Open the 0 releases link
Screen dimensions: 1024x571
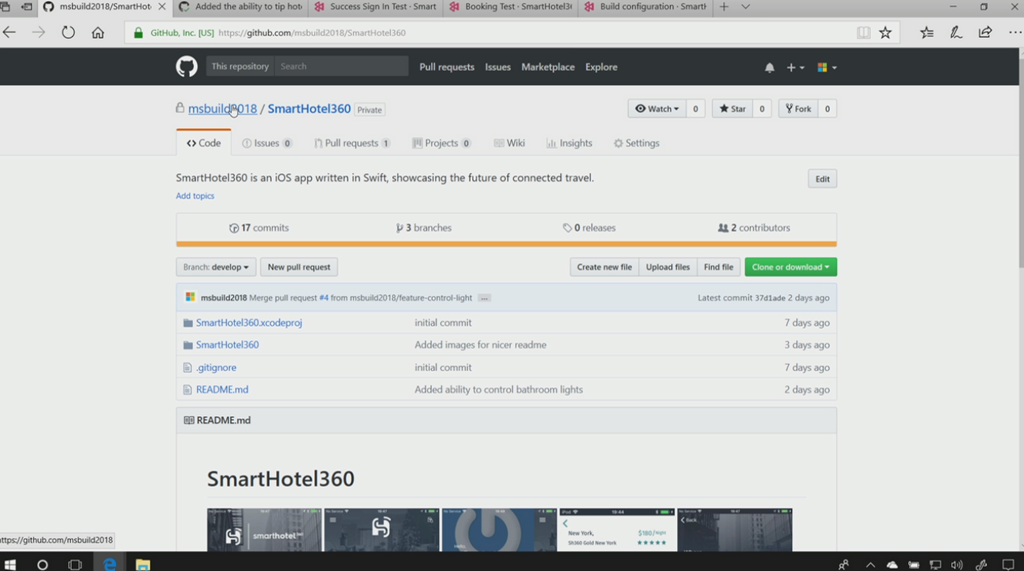point(589,228)
